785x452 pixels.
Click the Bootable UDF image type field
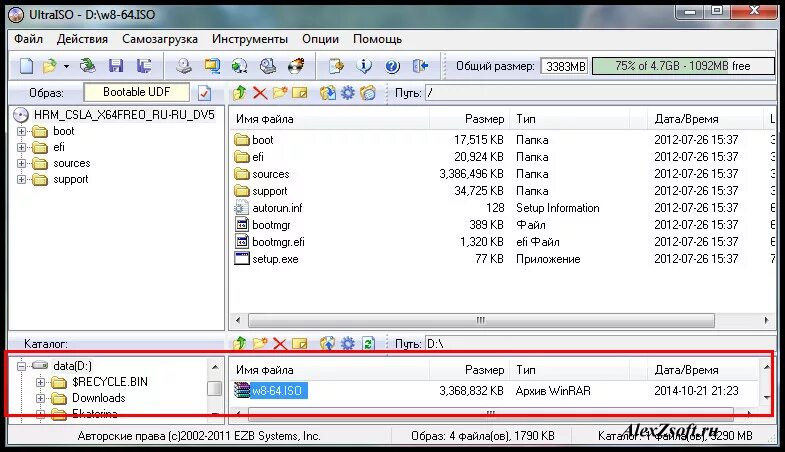(x=137, y=92)
